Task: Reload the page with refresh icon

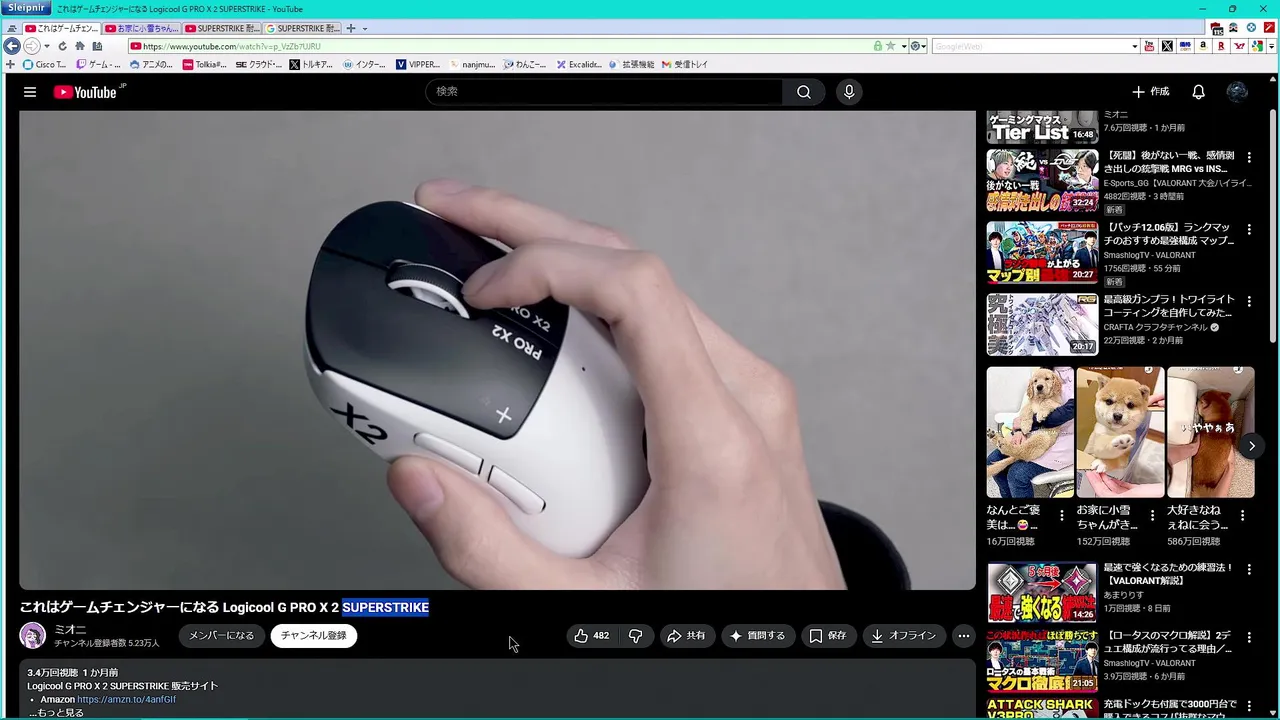Action: coord(62,46)
